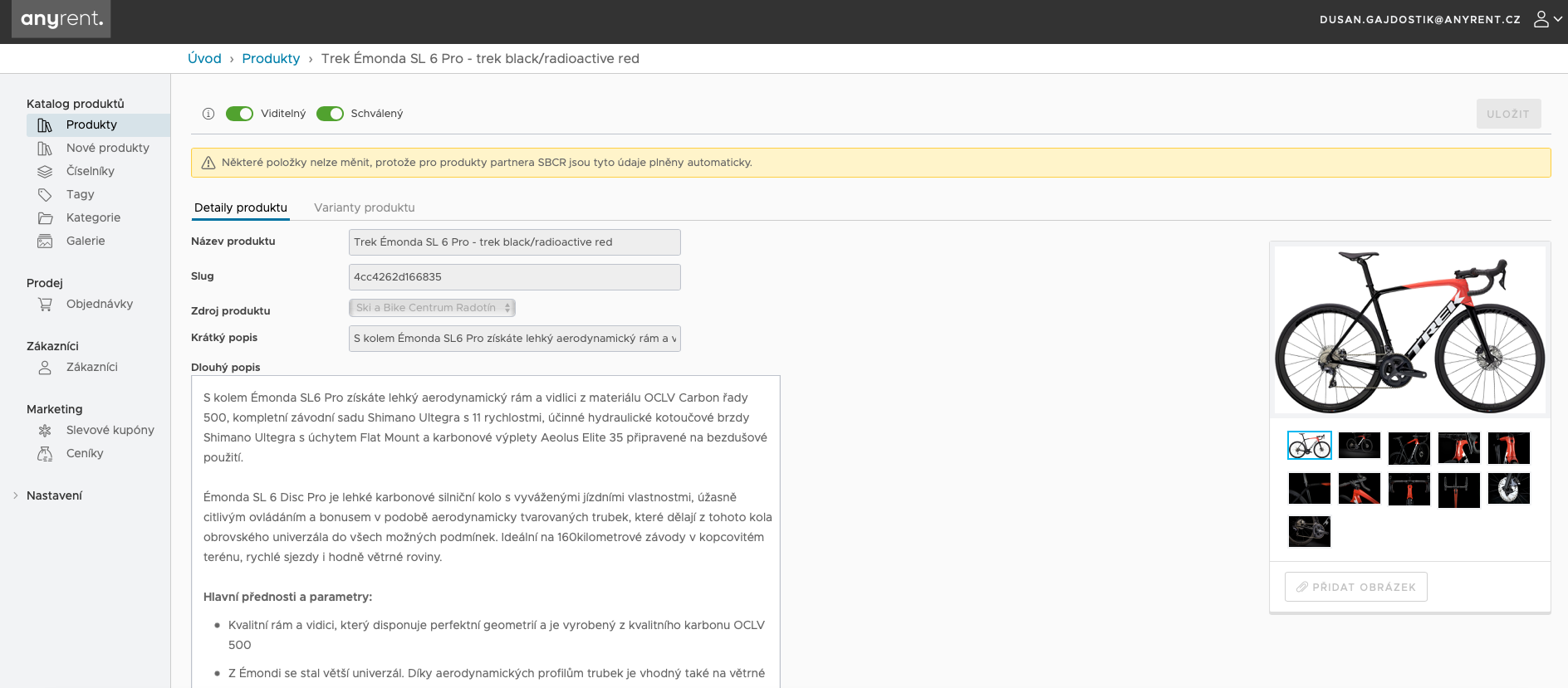Open Galerie using its picture icon

point(45,242)
